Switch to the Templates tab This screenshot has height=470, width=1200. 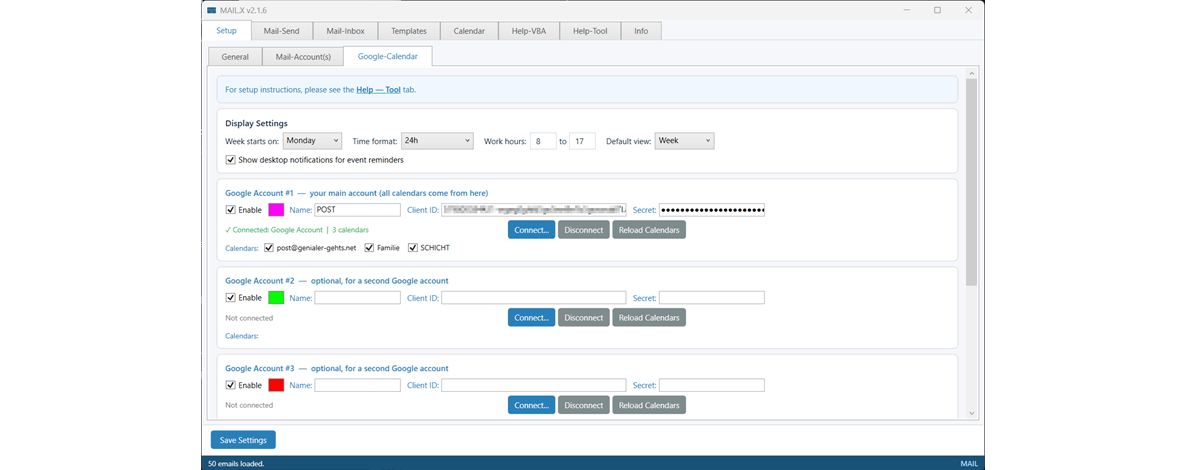[409, 31]
